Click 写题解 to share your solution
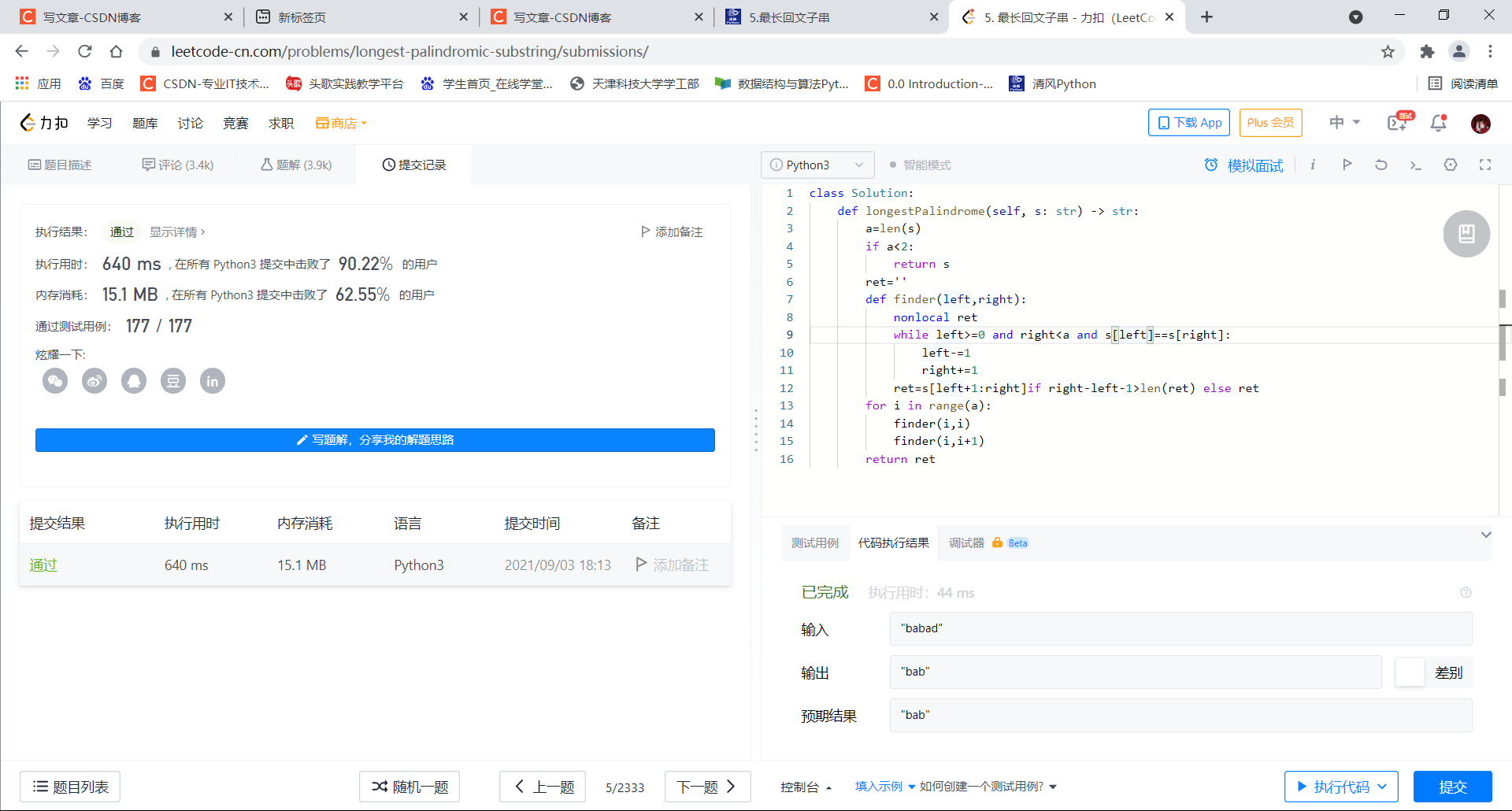Image resolution: width=1512 pixels, height=811 pixels. (375, 440)
